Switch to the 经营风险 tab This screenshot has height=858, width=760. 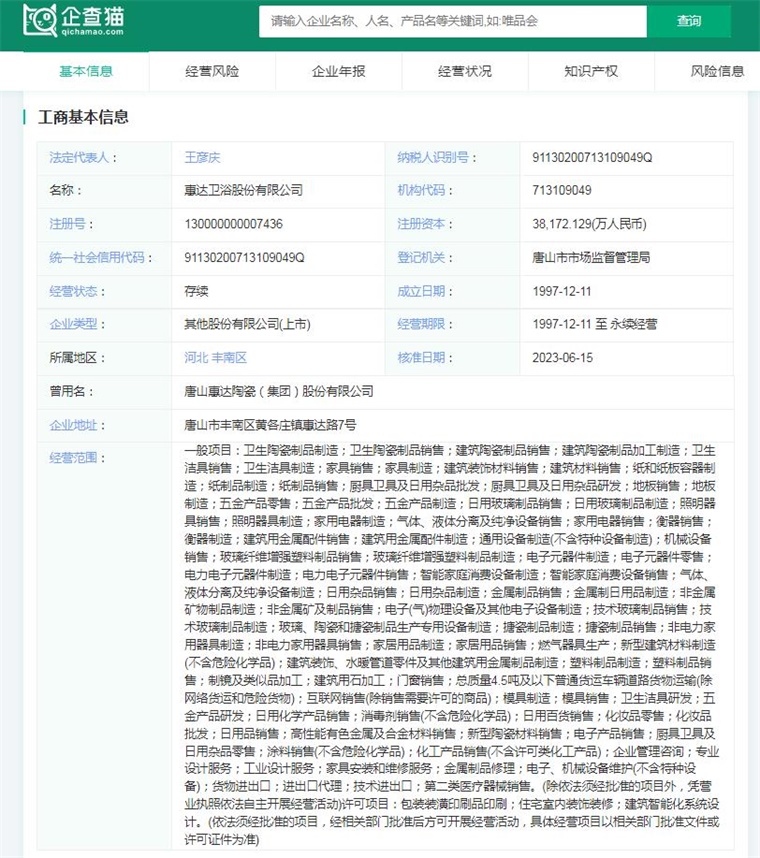click(212, 71)
